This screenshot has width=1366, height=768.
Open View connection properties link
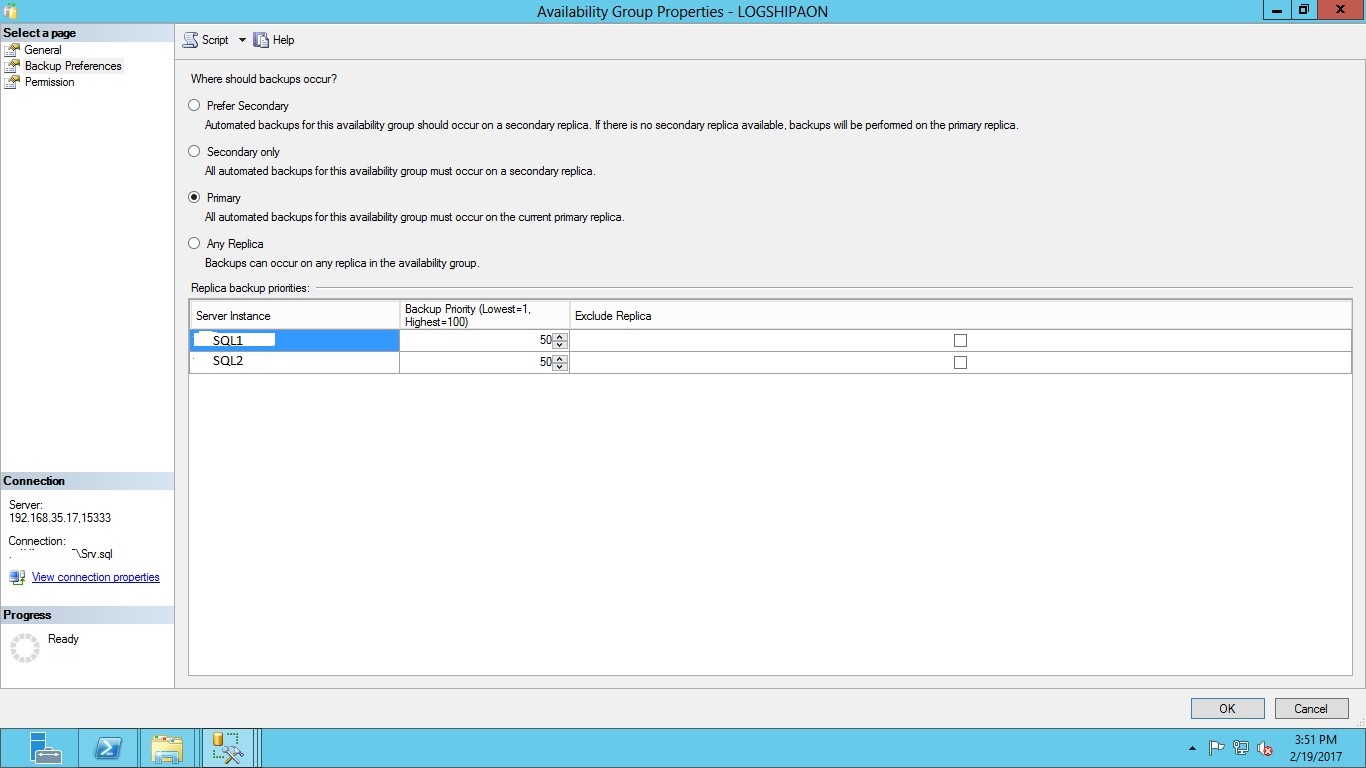point(96,577)
